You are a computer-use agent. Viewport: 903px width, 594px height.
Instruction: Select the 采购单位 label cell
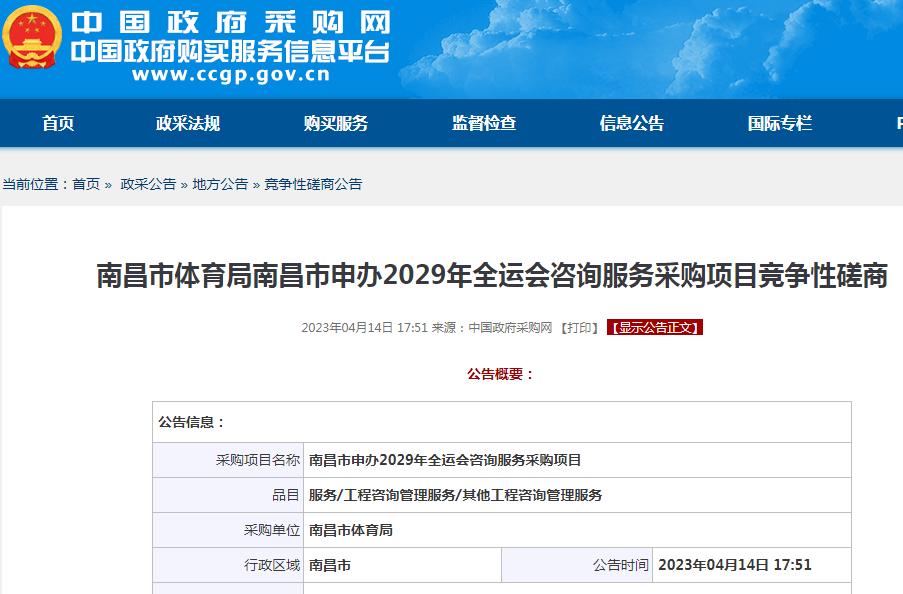[x=228, y=530]
